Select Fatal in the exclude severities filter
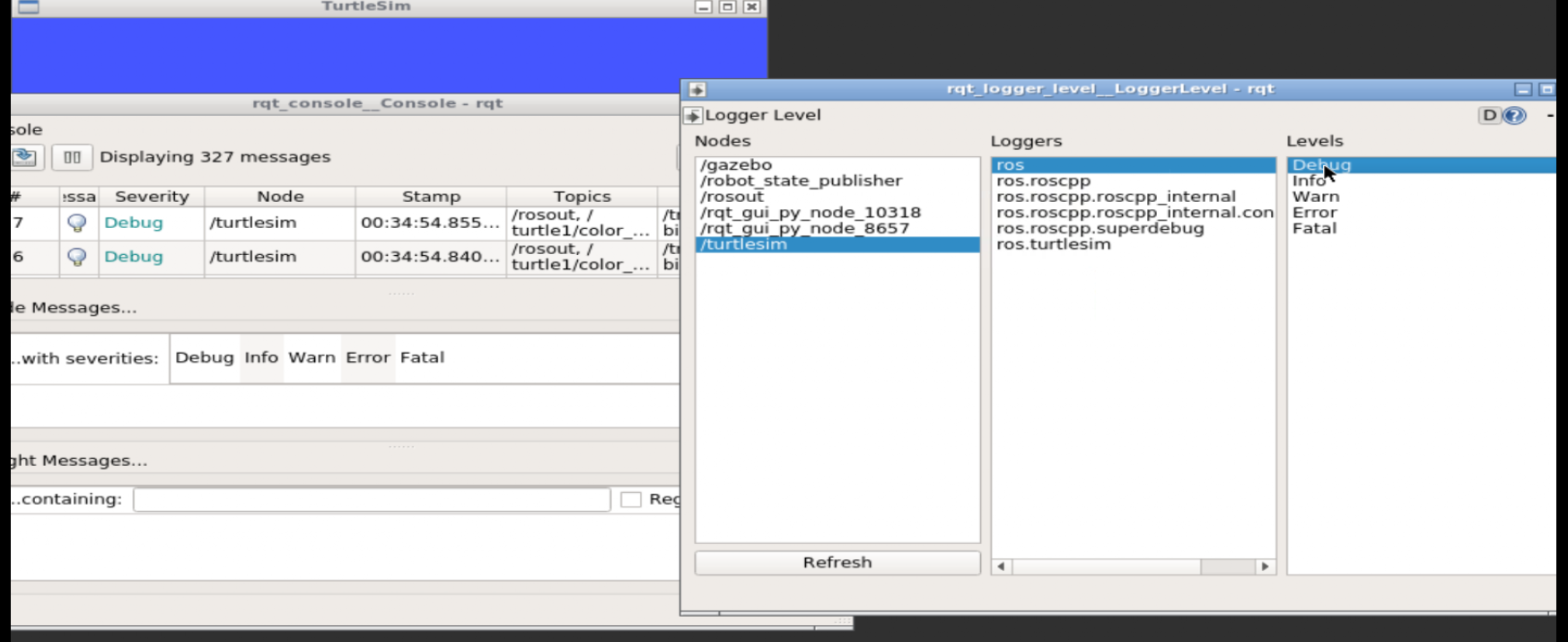The image size is (1568, 642). point(422,357)
